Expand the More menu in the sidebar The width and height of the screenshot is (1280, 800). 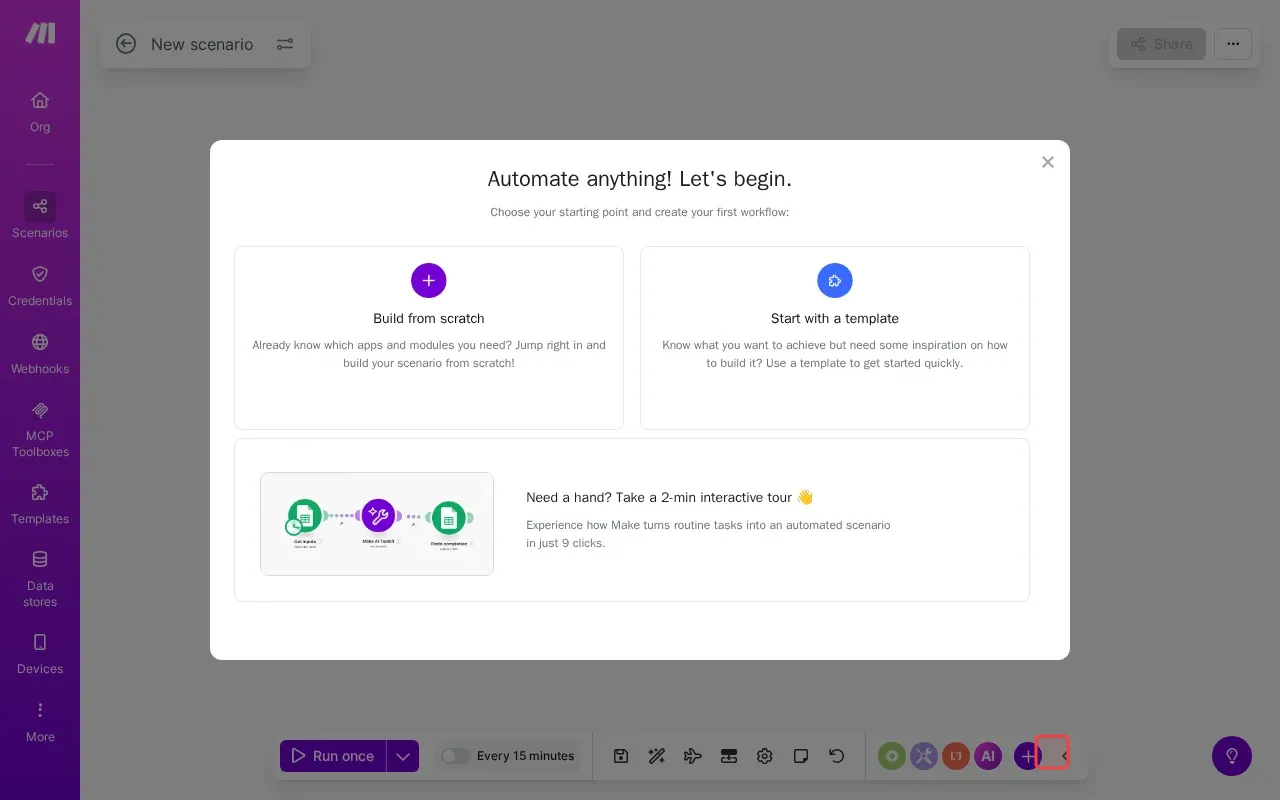[40, 720]
